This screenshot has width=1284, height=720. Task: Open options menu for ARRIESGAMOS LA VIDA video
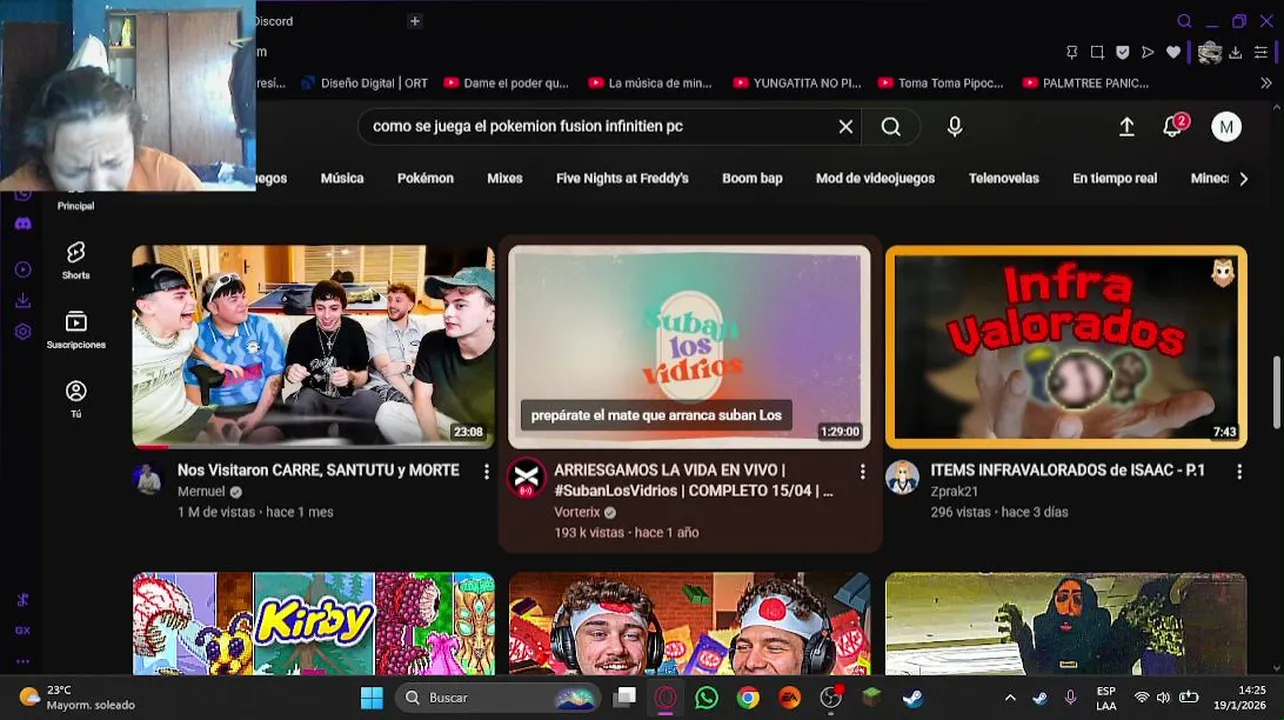tap(863, 471)
